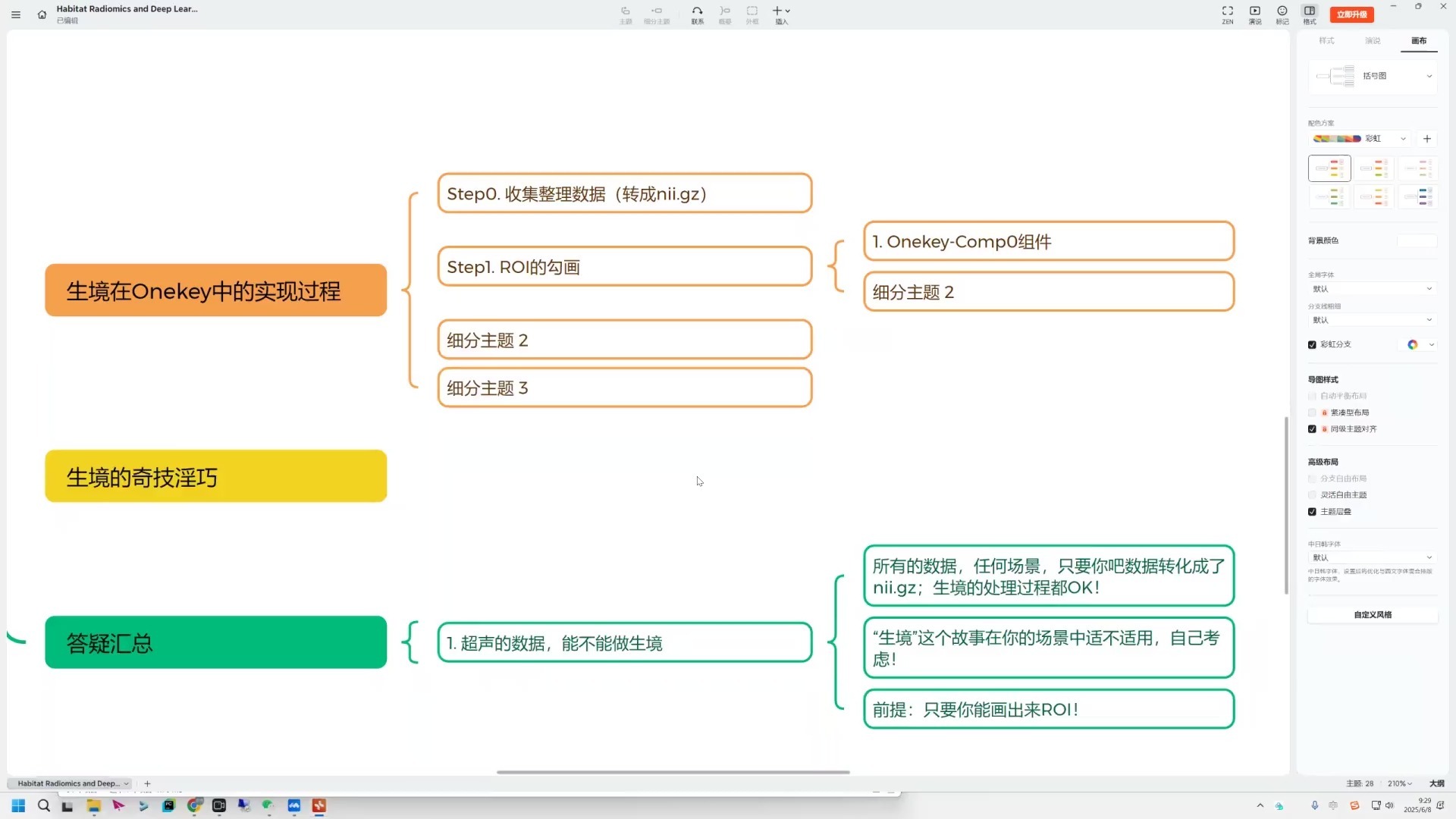The width and height of the screenshot is (1456, 819).
Task: Enter ZEN full-screen mode
Action: pos(1227,15)
